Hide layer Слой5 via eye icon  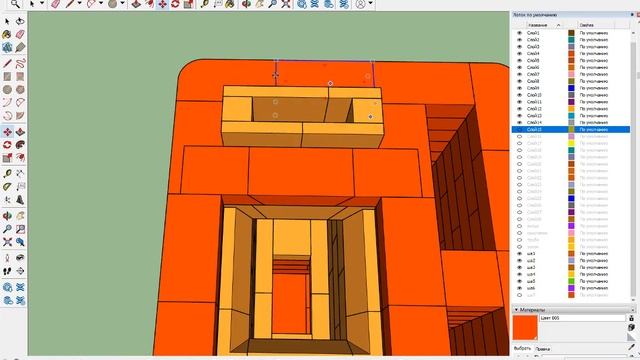click(519, 60)
